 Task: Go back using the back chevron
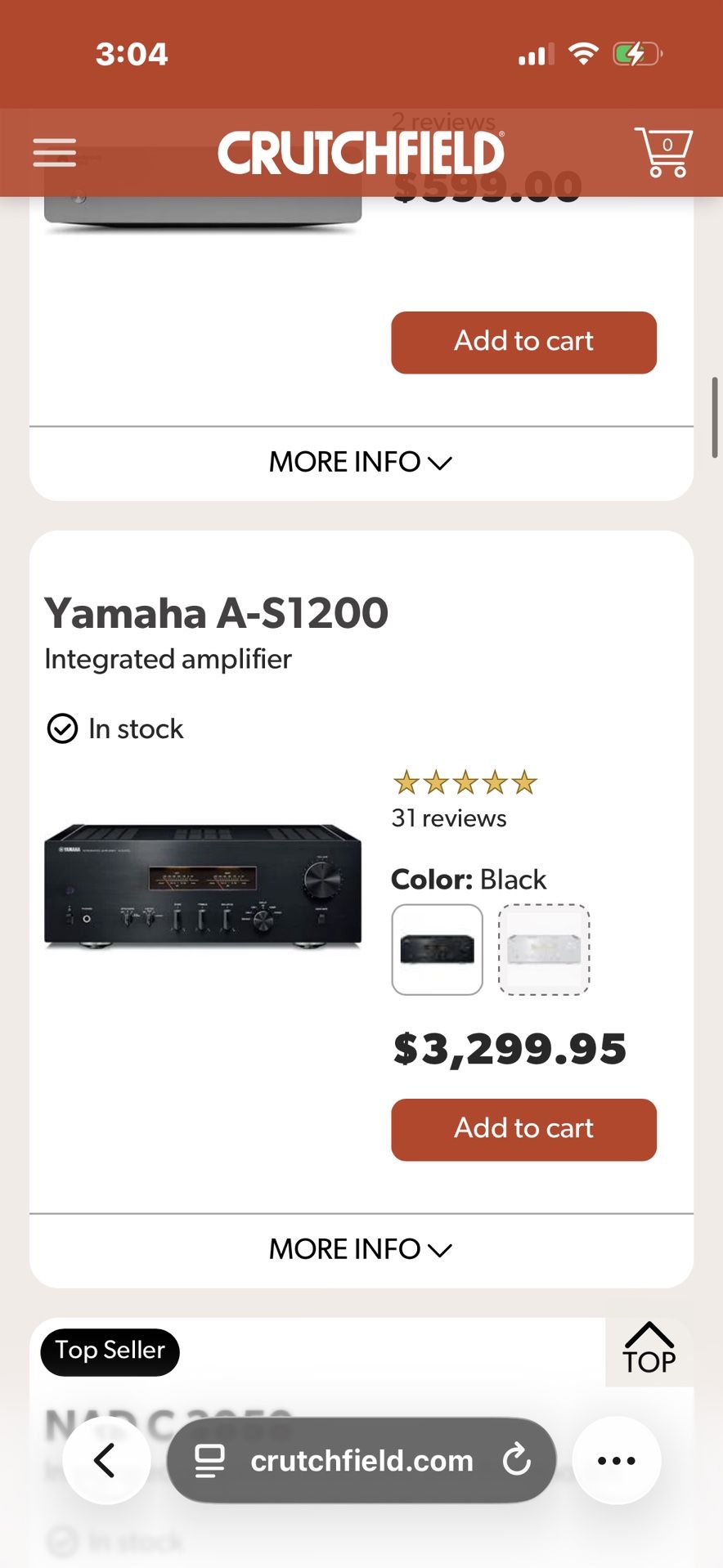pyautogui.click(x=106, y=1461)
